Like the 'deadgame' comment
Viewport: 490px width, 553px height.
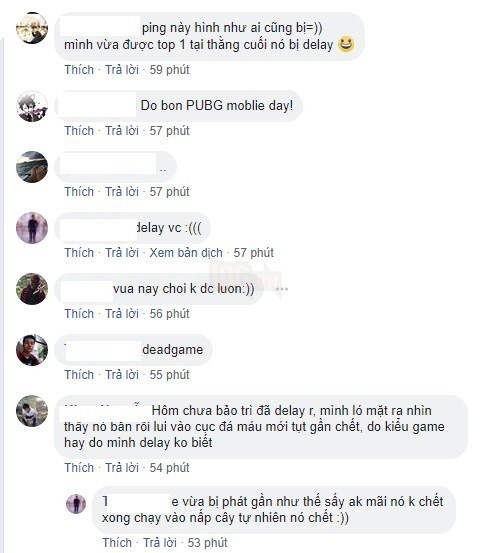pos(79,375)
